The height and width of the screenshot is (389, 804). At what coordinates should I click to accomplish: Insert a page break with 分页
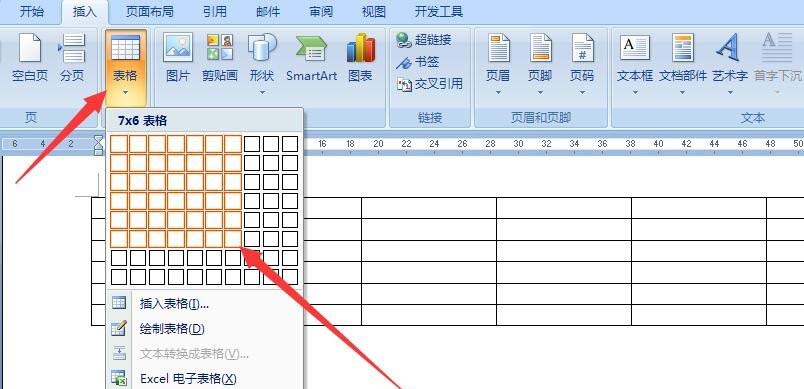72,57
